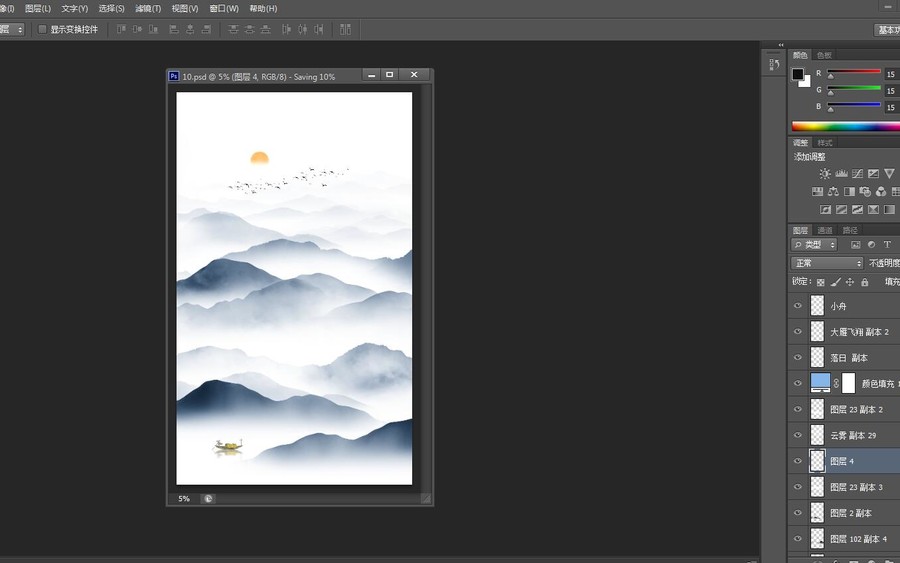Click the align right edges icon

(206, 29)
